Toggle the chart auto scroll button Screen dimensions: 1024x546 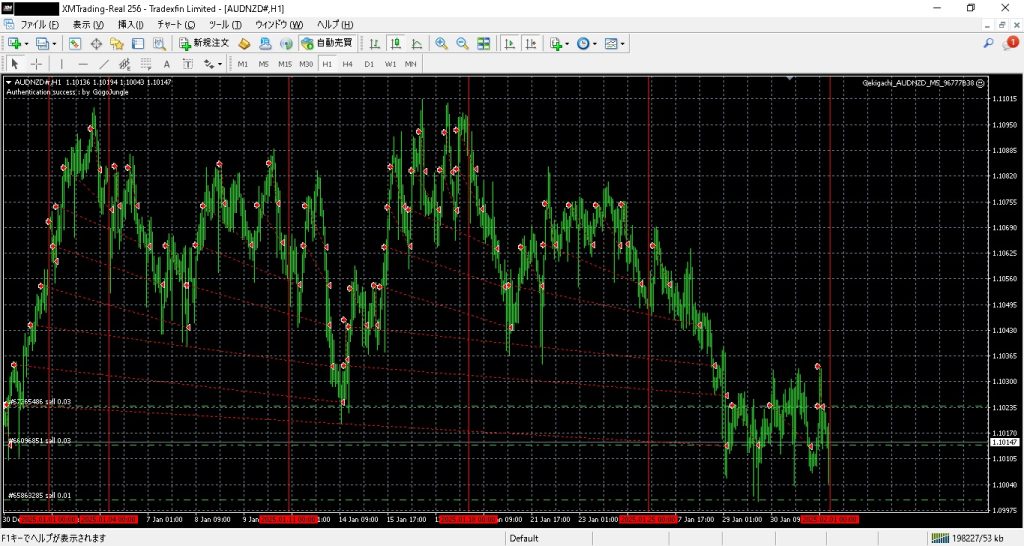tap(509, 44)
